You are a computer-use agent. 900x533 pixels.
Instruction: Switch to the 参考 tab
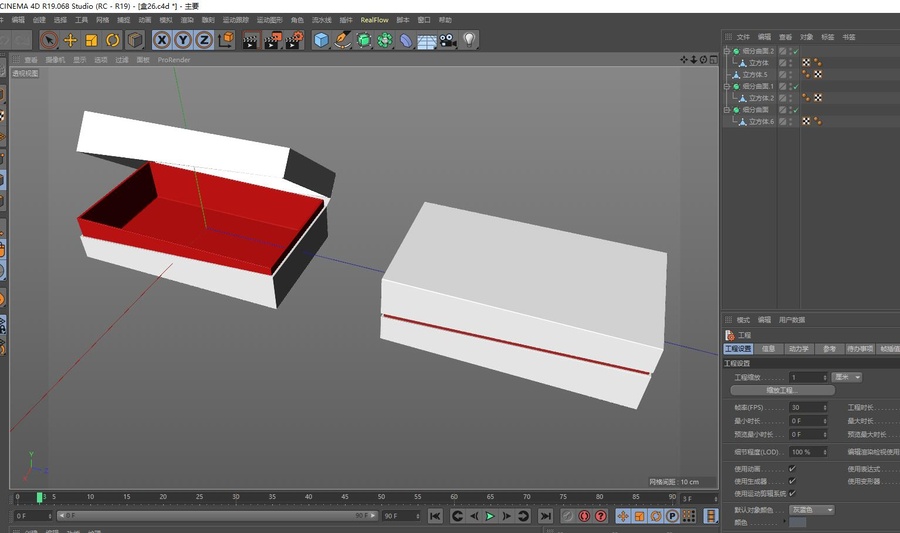point(829,349)
